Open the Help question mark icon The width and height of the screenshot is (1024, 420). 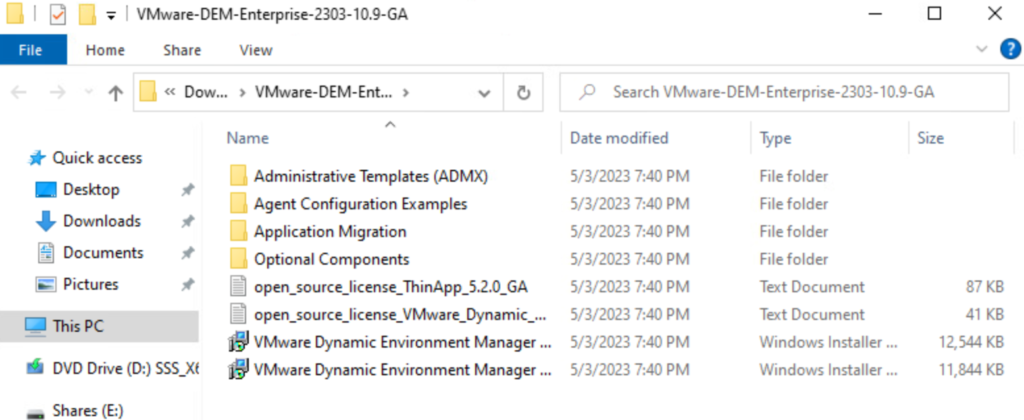[1010, 50]
